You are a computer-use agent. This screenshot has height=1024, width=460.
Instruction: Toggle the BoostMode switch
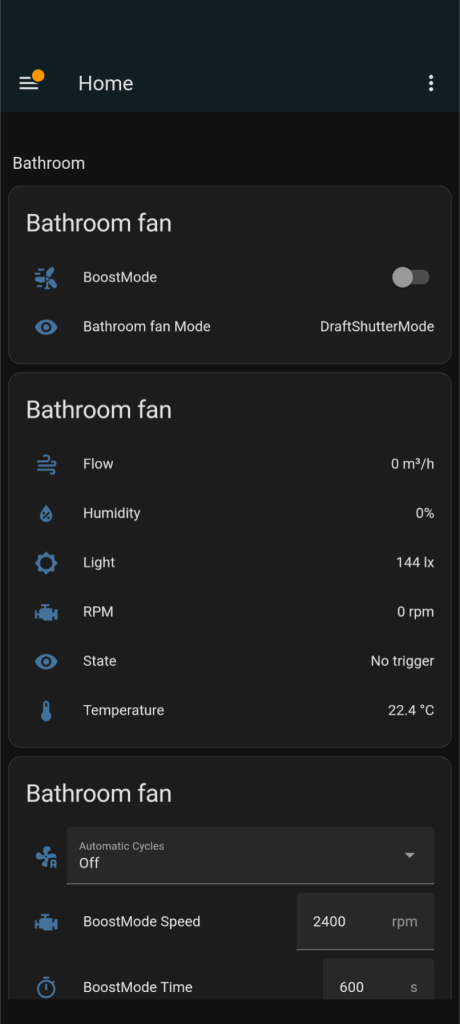pyautogui.click(x=410, y=278)
